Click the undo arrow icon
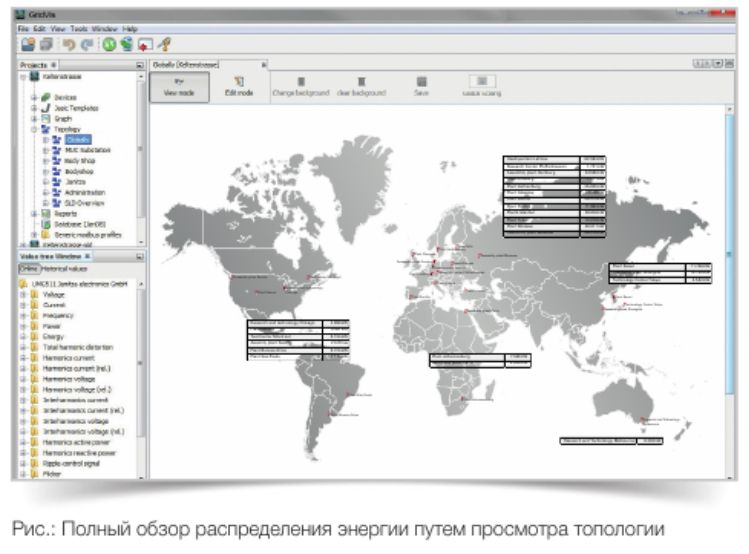Screen dimensions: 749x554 click(x=69, y=44)
